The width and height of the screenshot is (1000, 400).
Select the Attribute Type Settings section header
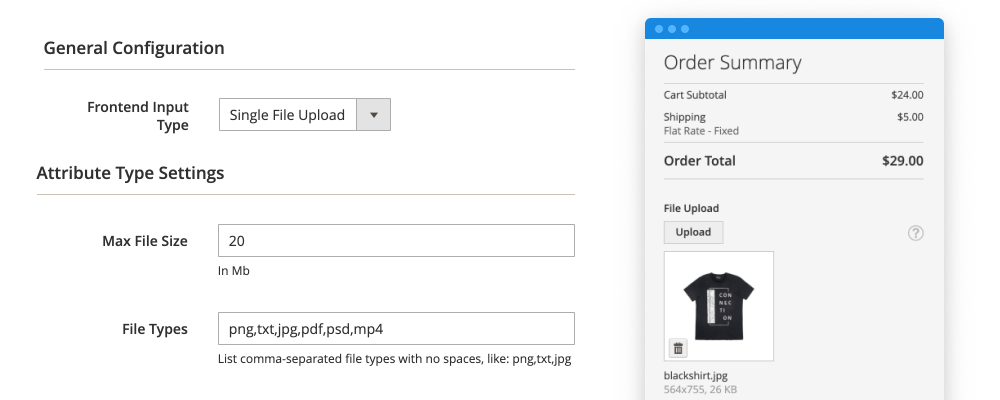click(x=130, y=173)
